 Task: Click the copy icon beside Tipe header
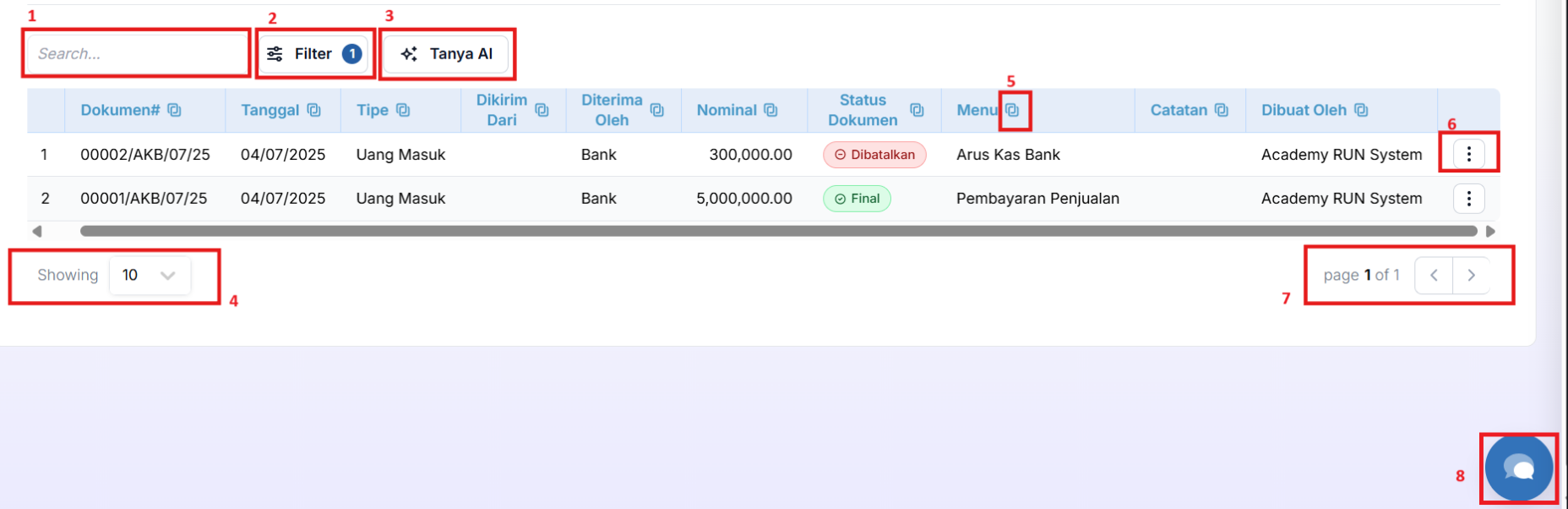(403, 110)
